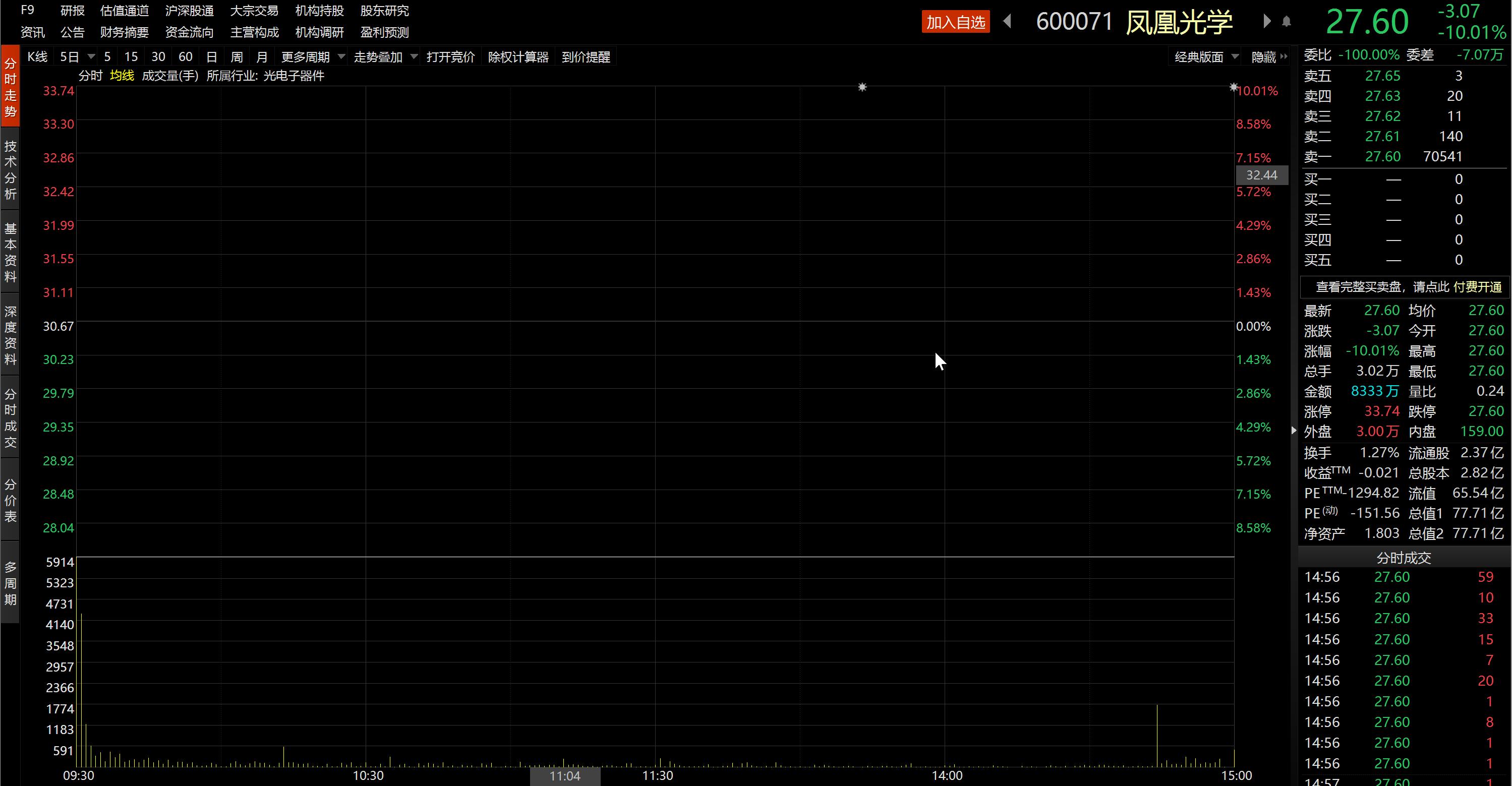Screen dimensions: 1512x786
Task: Open the 研报 menu item
Action: (72, 11)
